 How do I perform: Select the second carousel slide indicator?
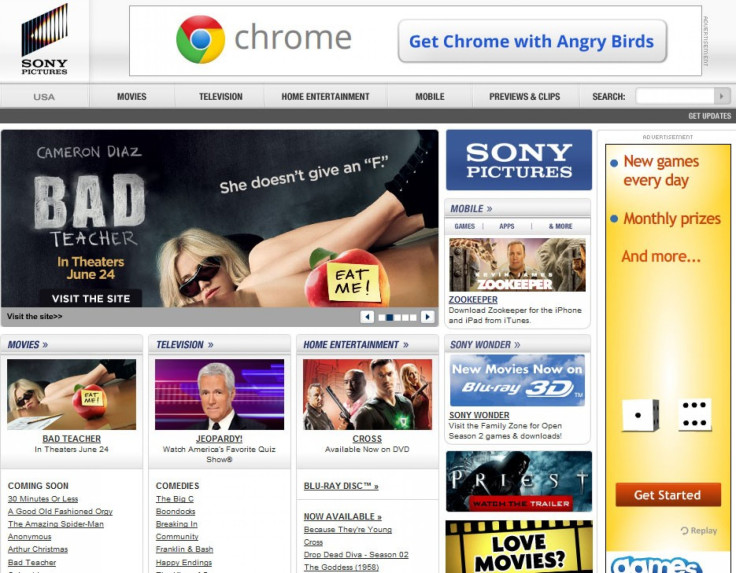(390, 318)
